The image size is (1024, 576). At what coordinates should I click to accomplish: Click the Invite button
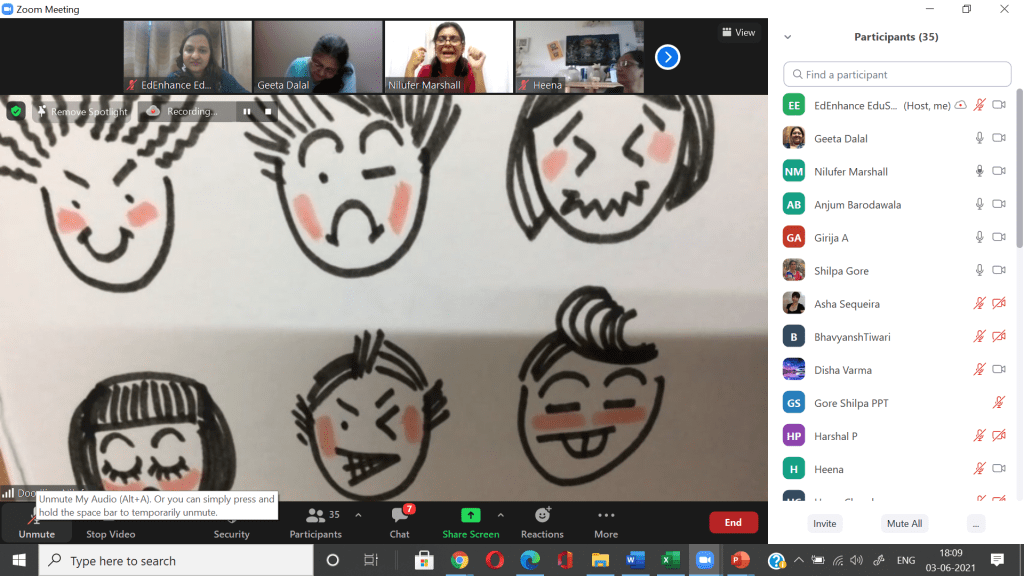824,523
